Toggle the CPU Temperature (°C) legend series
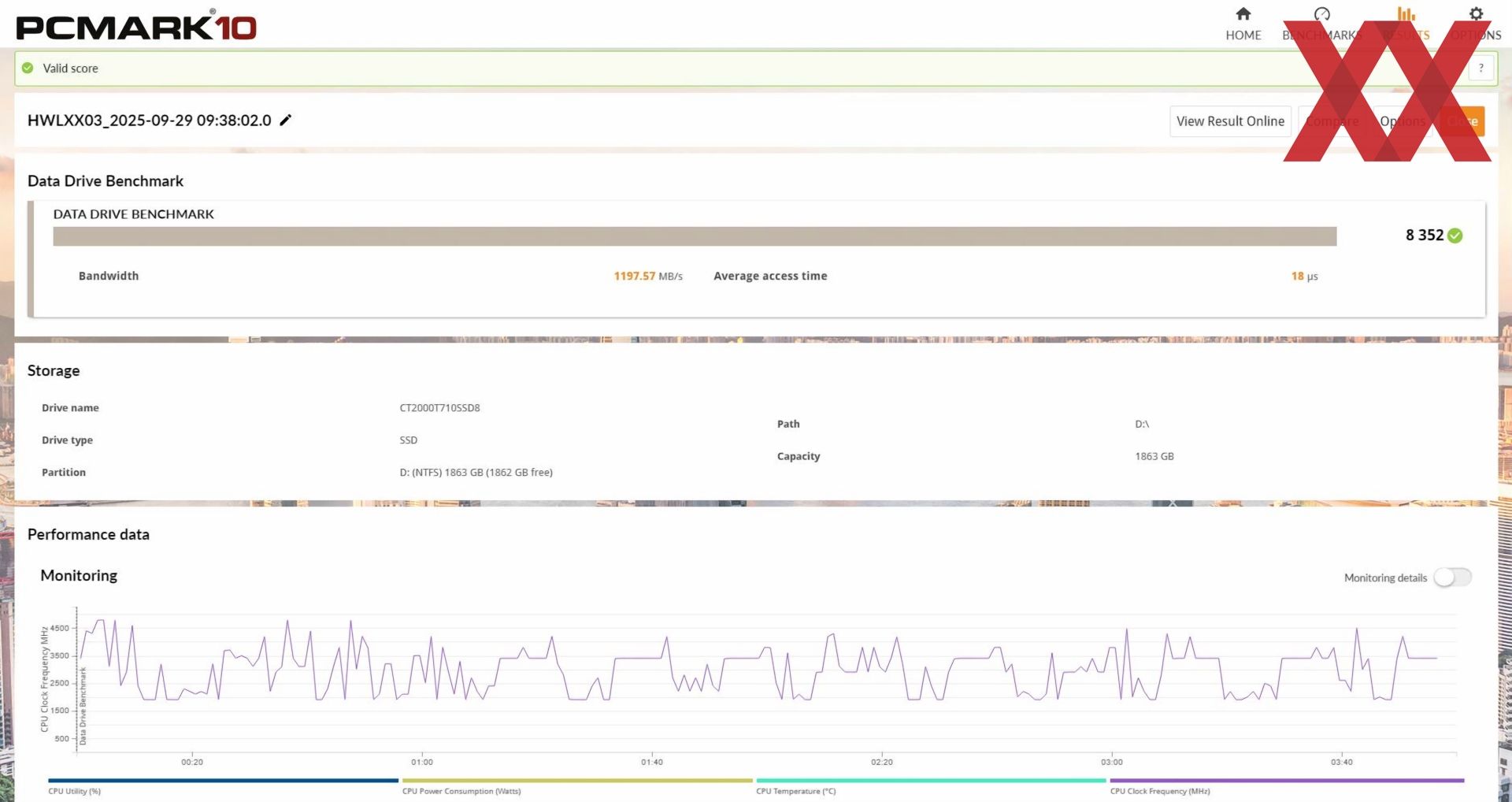 796,791
